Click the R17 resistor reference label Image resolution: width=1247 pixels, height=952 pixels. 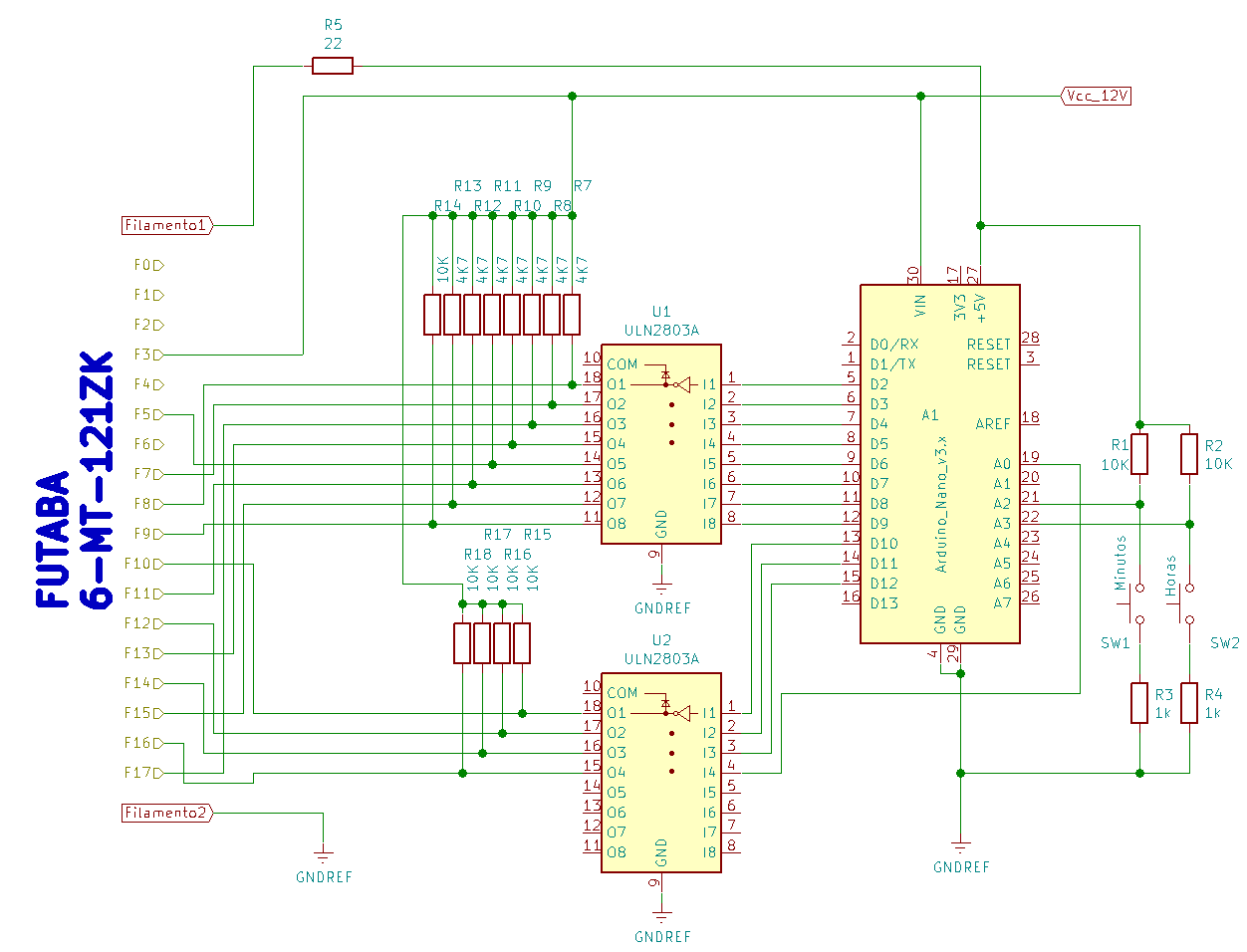497,534
